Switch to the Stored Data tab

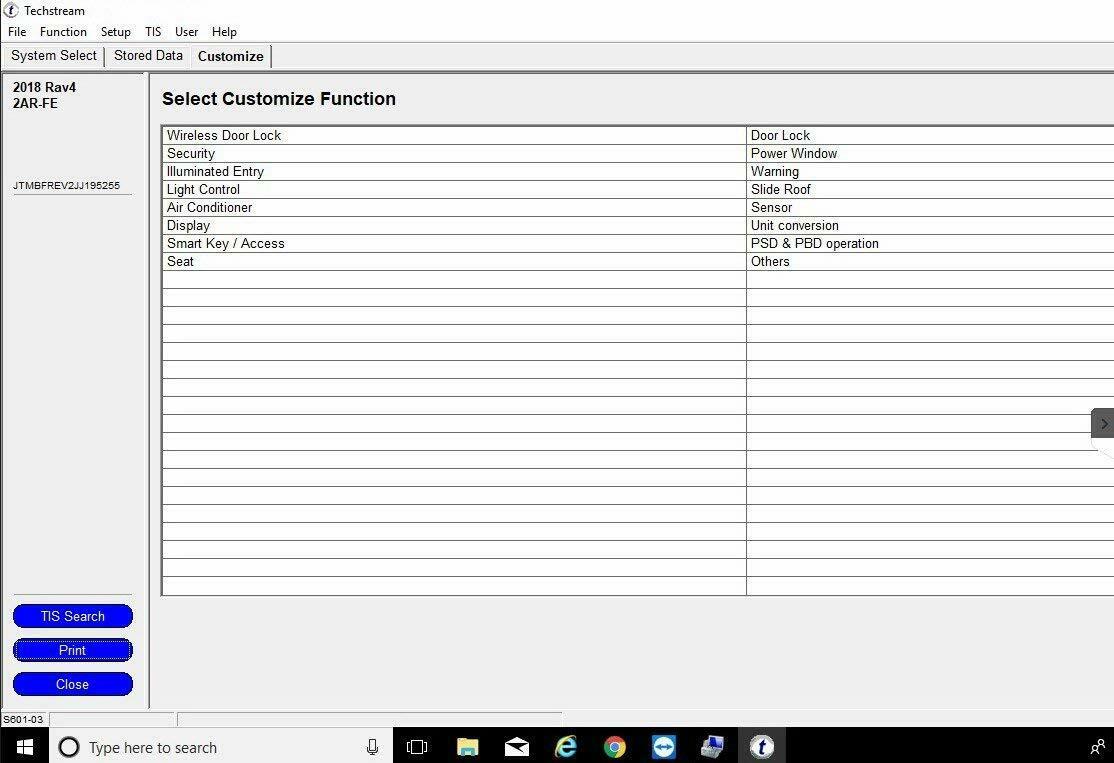(148, 55)
